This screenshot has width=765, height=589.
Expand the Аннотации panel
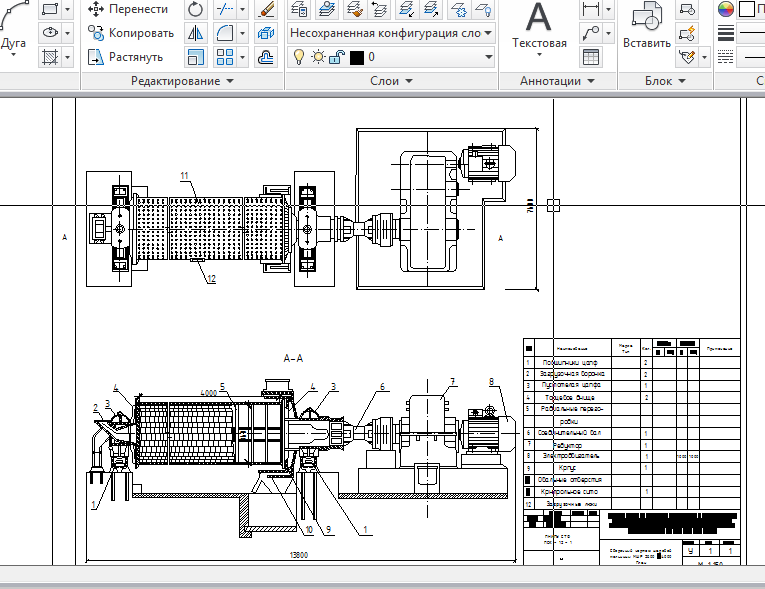pyautogui.click(x=557, y=81)
